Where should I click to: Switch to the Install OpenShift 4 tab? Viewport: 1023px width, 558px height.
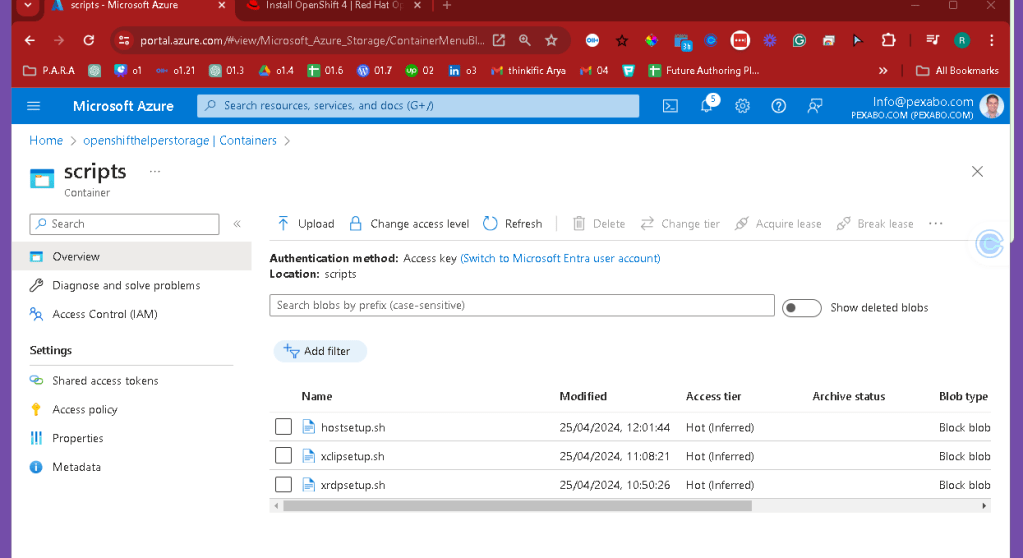tap(333, 5)
